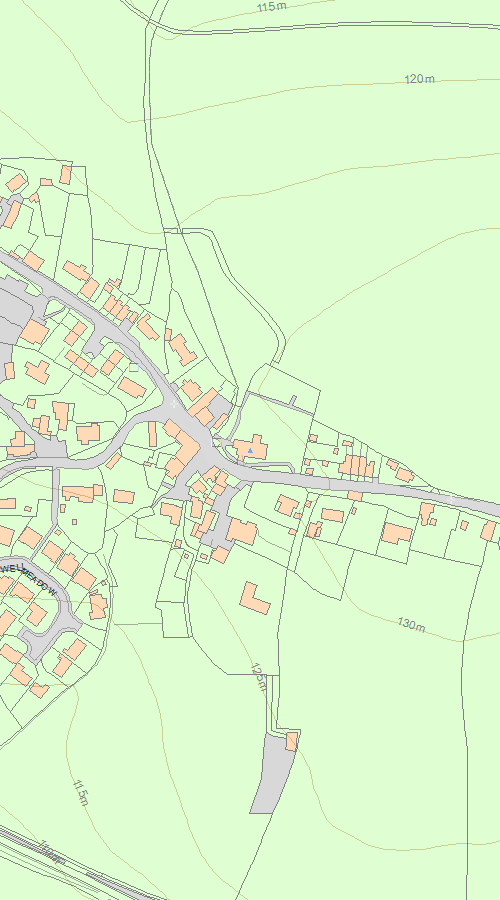The width and height of the screenshot is (500, 900).
Task: Click the top 115m contour label
Action: coord(272,7)
